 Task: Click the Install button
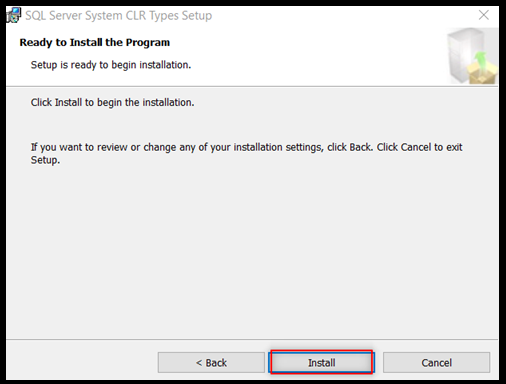(x=321, y=362)
